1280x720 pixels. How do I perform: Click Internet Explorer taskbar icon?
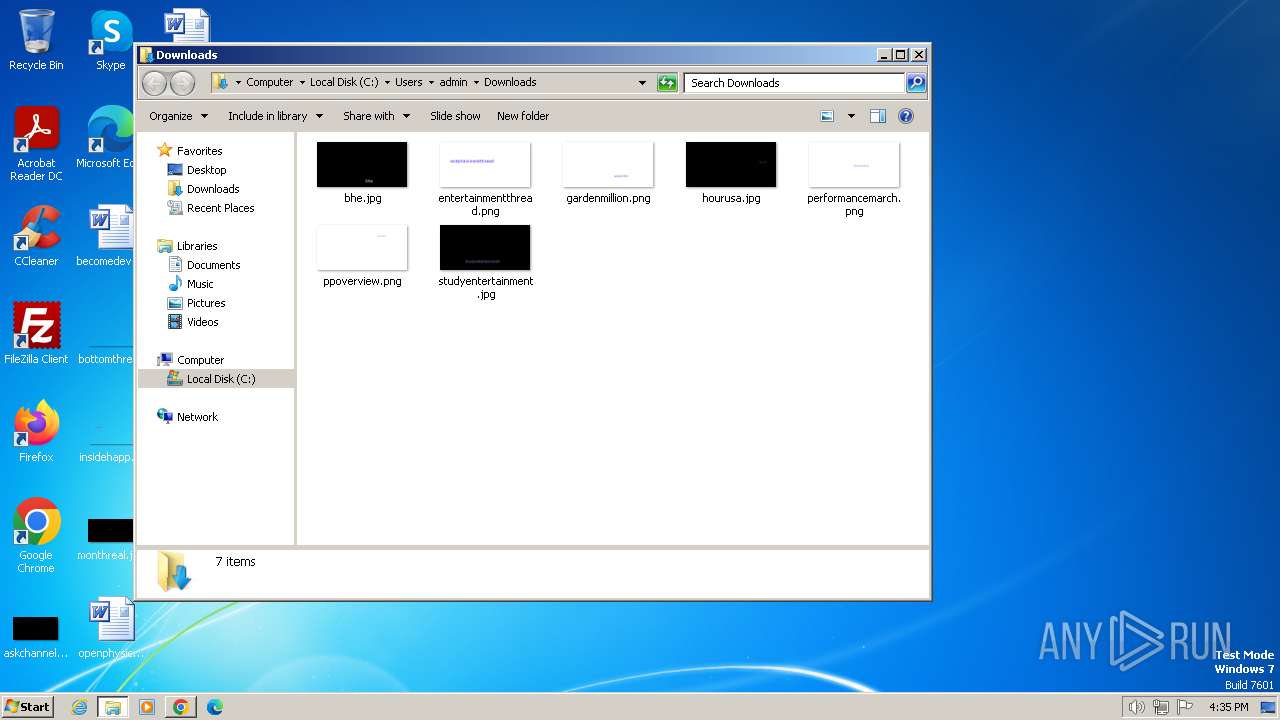pyautogui.click(x=79, y=707)
